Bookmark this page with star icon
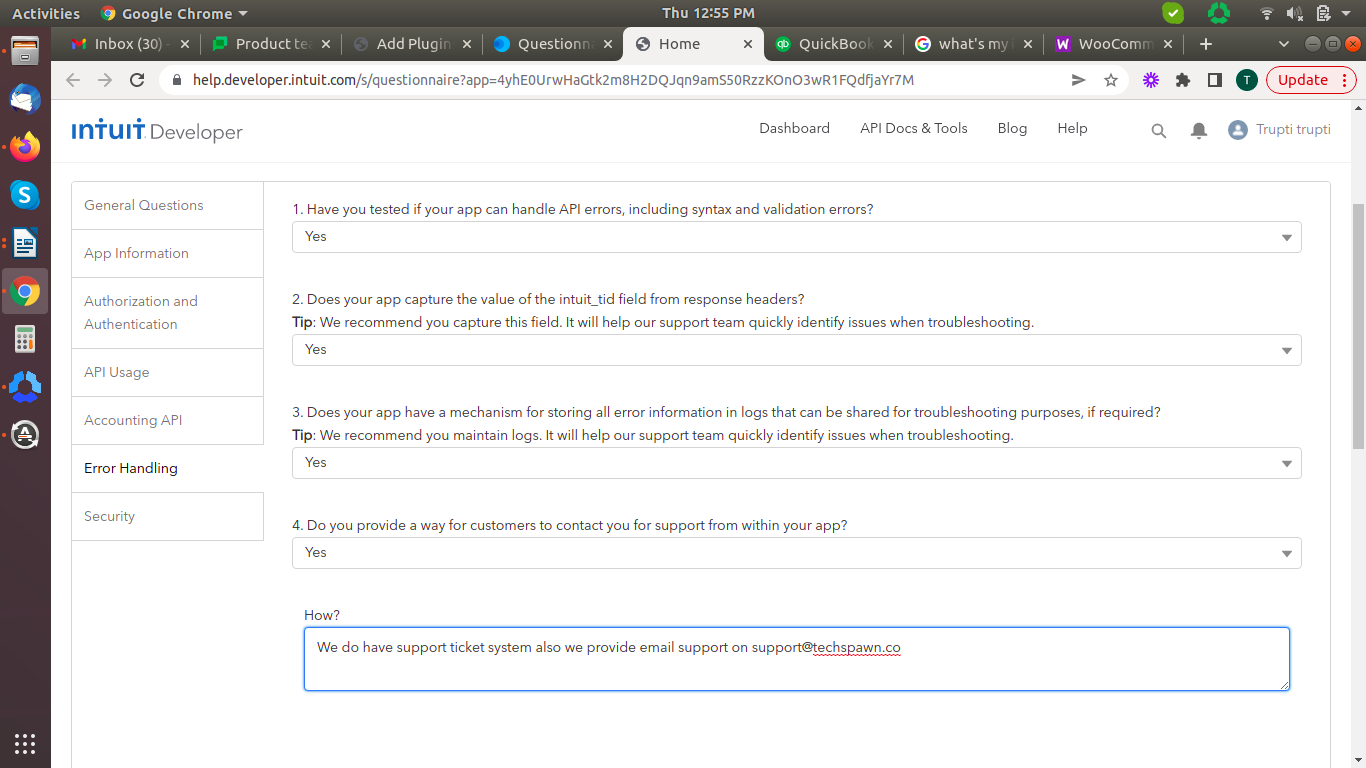Screen dimensions: 1366x768 click(1110, 80)
